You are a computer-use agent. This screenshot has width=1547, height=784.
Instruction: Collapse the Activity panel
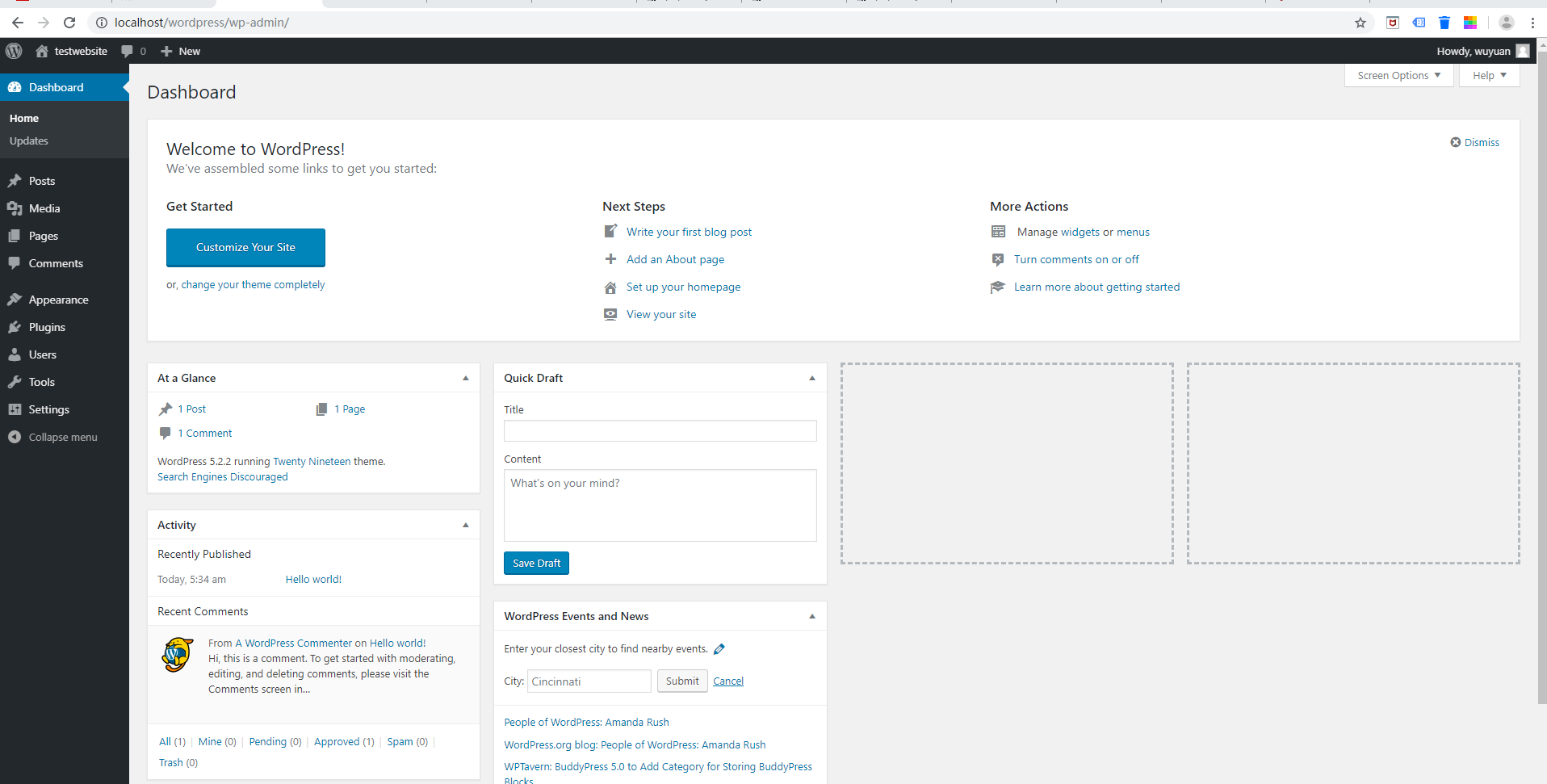(x=466, y=525)
